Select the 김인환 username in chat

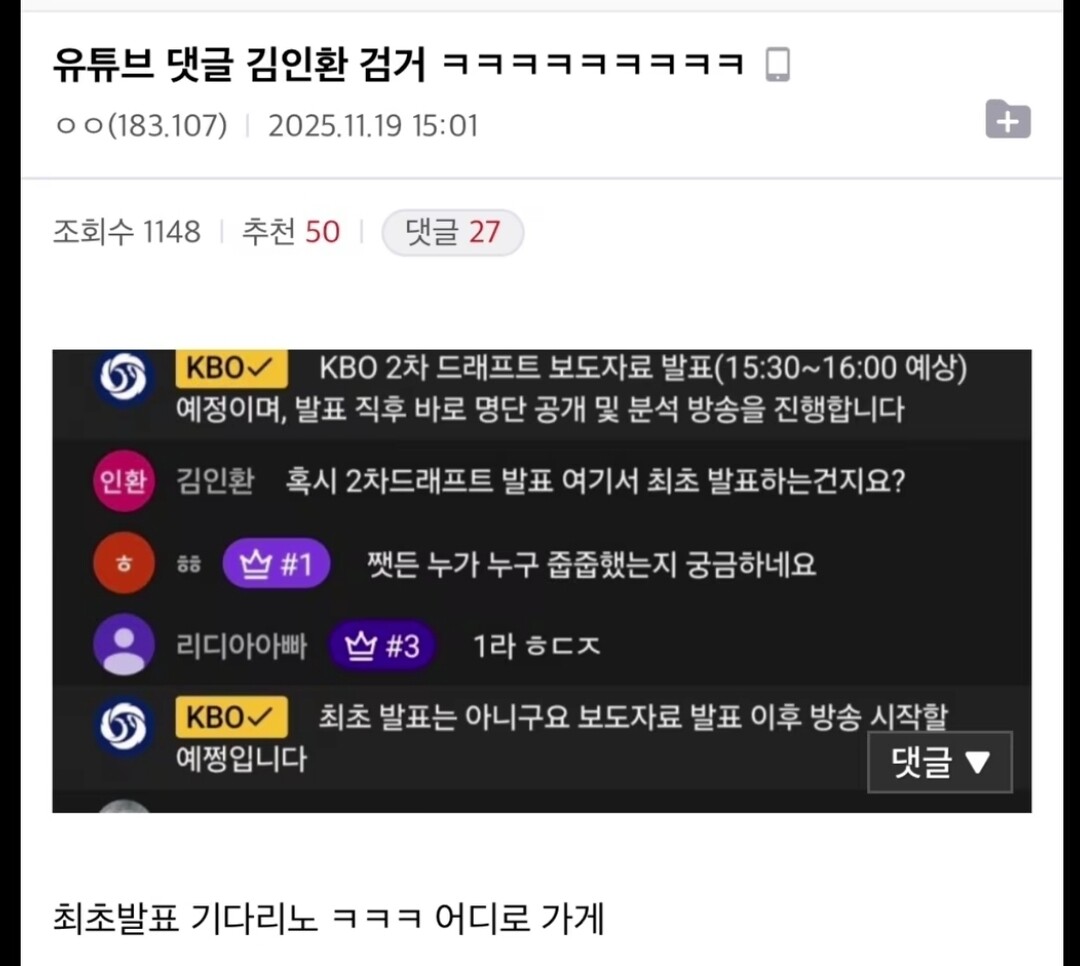pos(216,480)
